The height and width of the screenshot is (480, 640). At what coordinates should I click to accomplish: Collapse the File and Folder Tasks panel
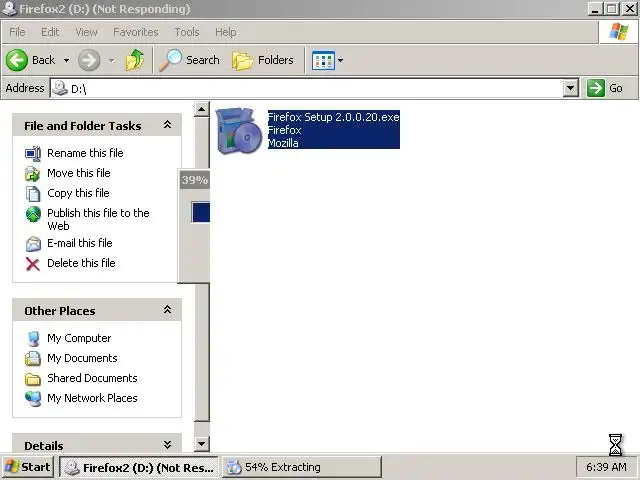(x=167, y=125)
